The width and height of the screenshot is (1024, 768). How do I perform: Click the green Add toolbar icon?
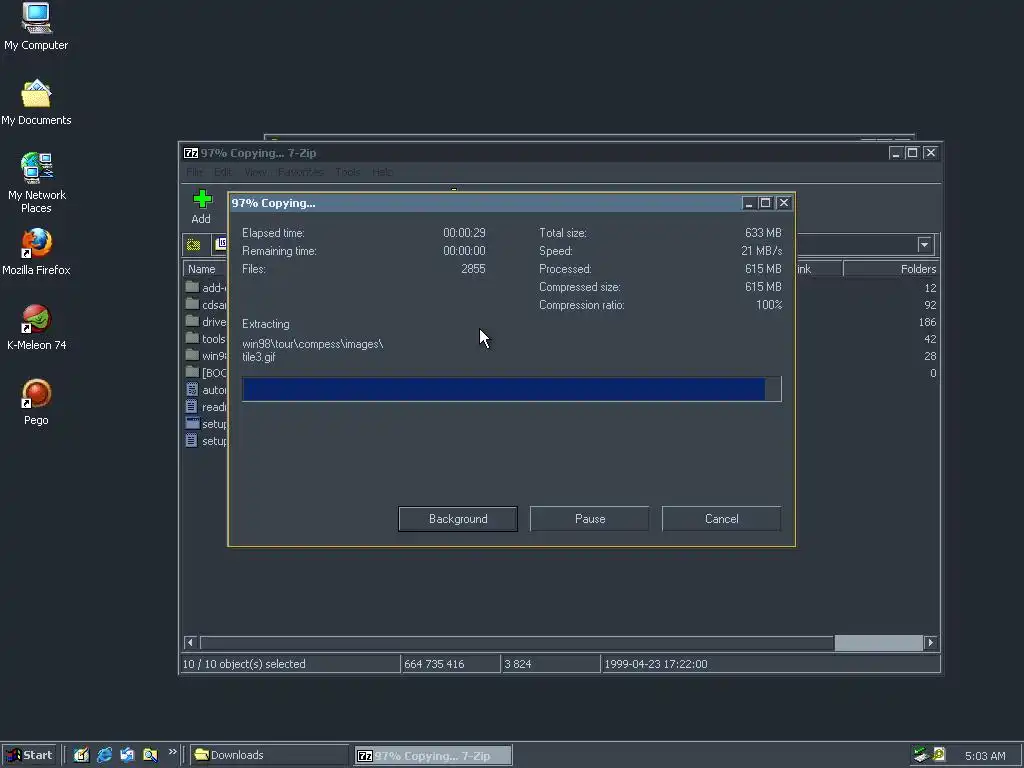(202, 199)
